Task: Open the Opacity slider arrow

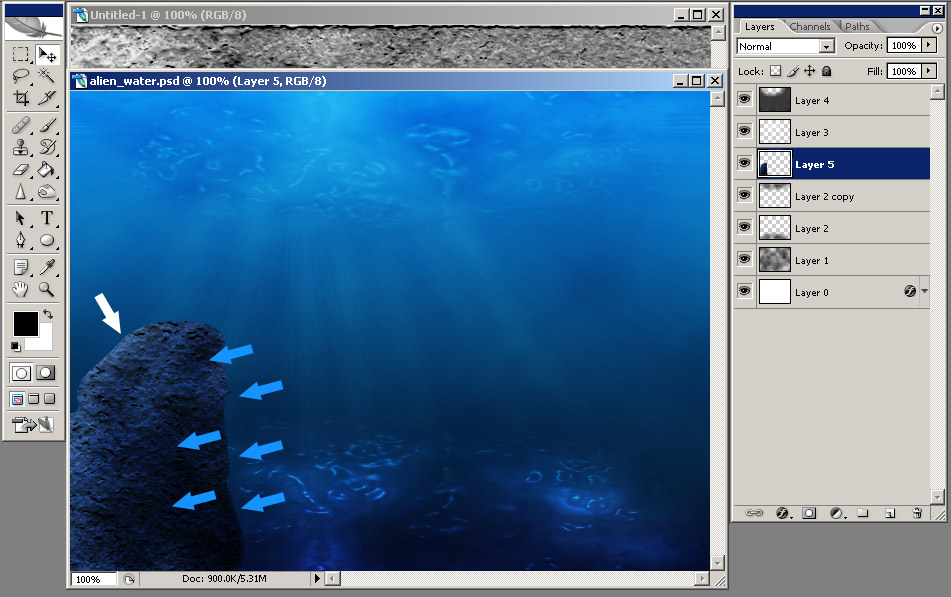Action: coord(929,45)
